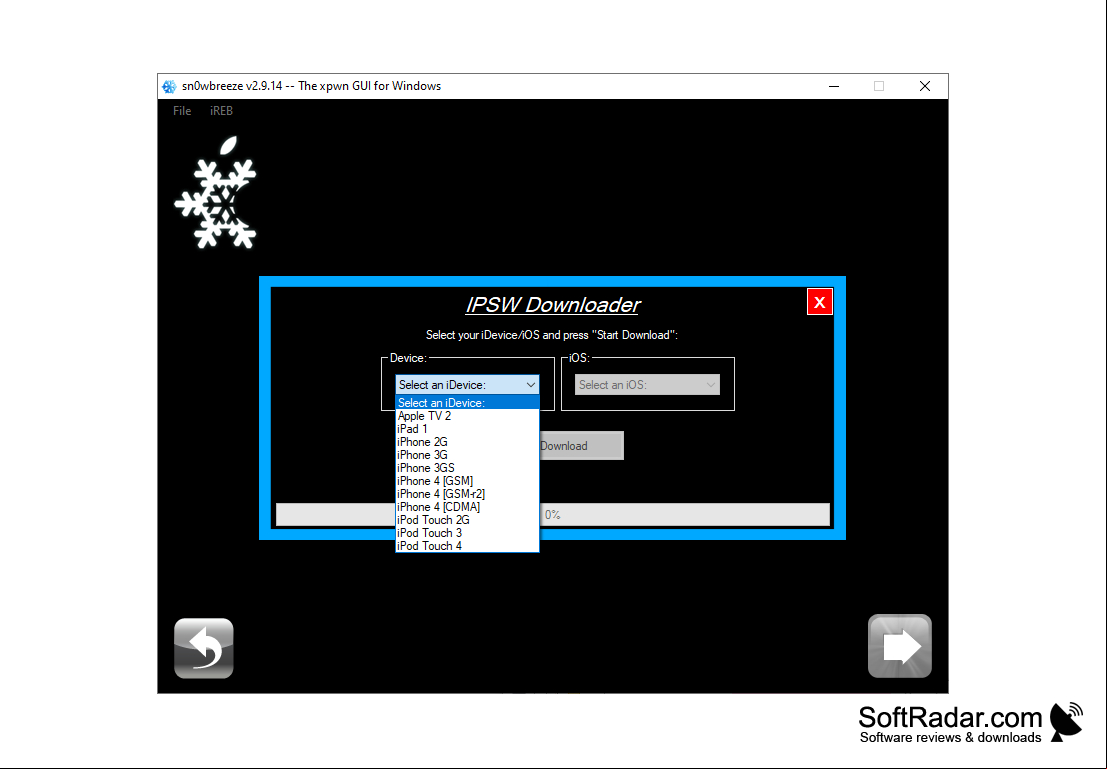Choose iPod Touch 4 from list

(467, 546)
